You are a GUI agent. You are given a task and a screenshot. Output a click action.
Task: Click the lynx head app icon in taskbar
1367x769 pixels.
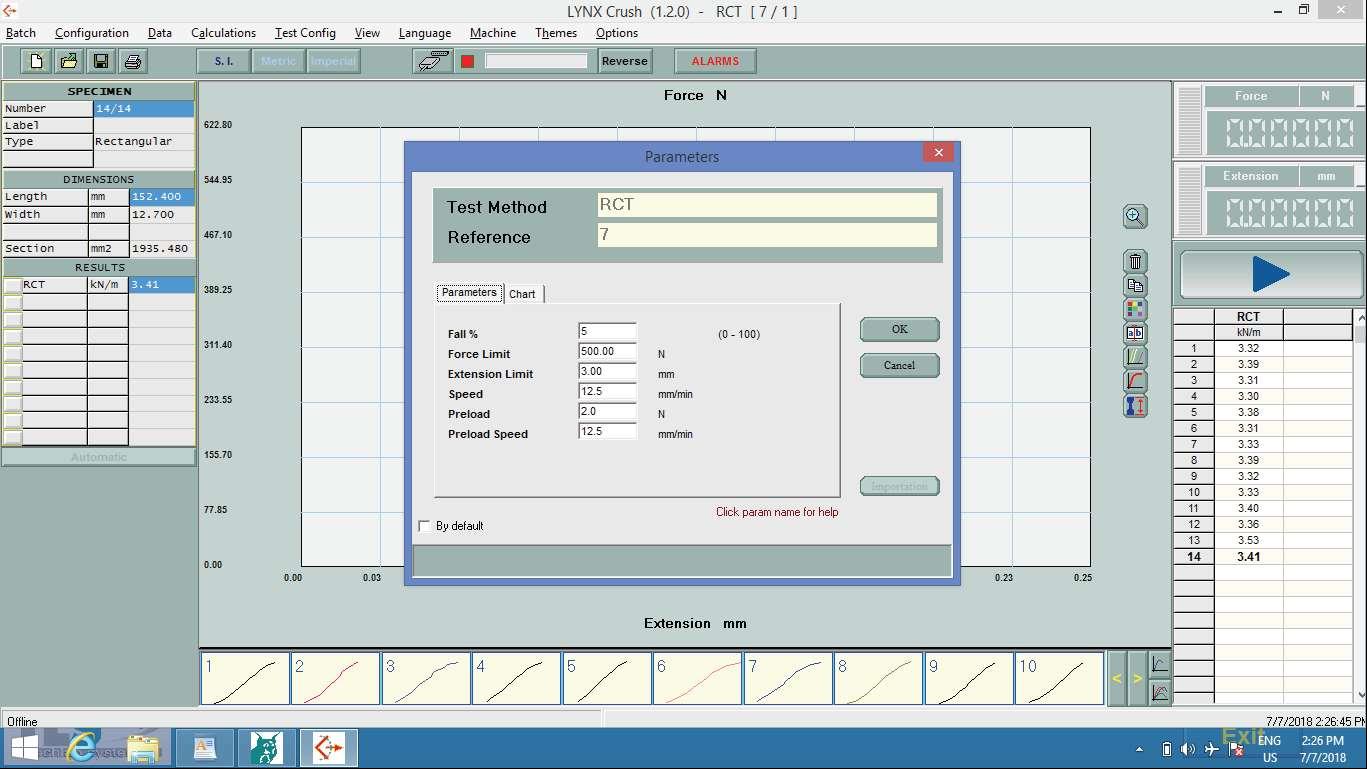coord(266,748)
